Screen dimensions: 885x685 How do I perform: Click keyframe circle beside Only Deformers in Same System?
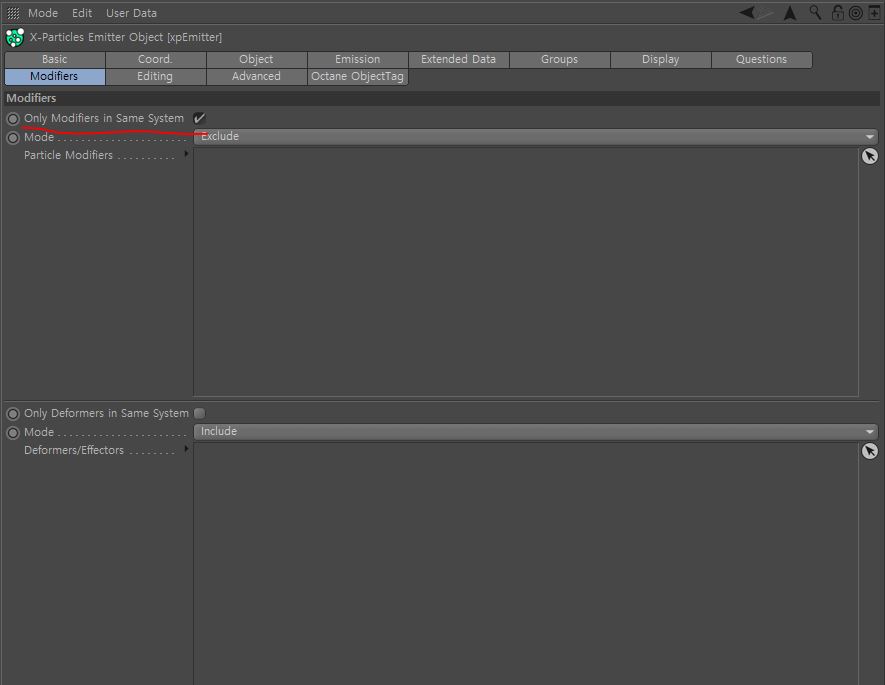13,414
